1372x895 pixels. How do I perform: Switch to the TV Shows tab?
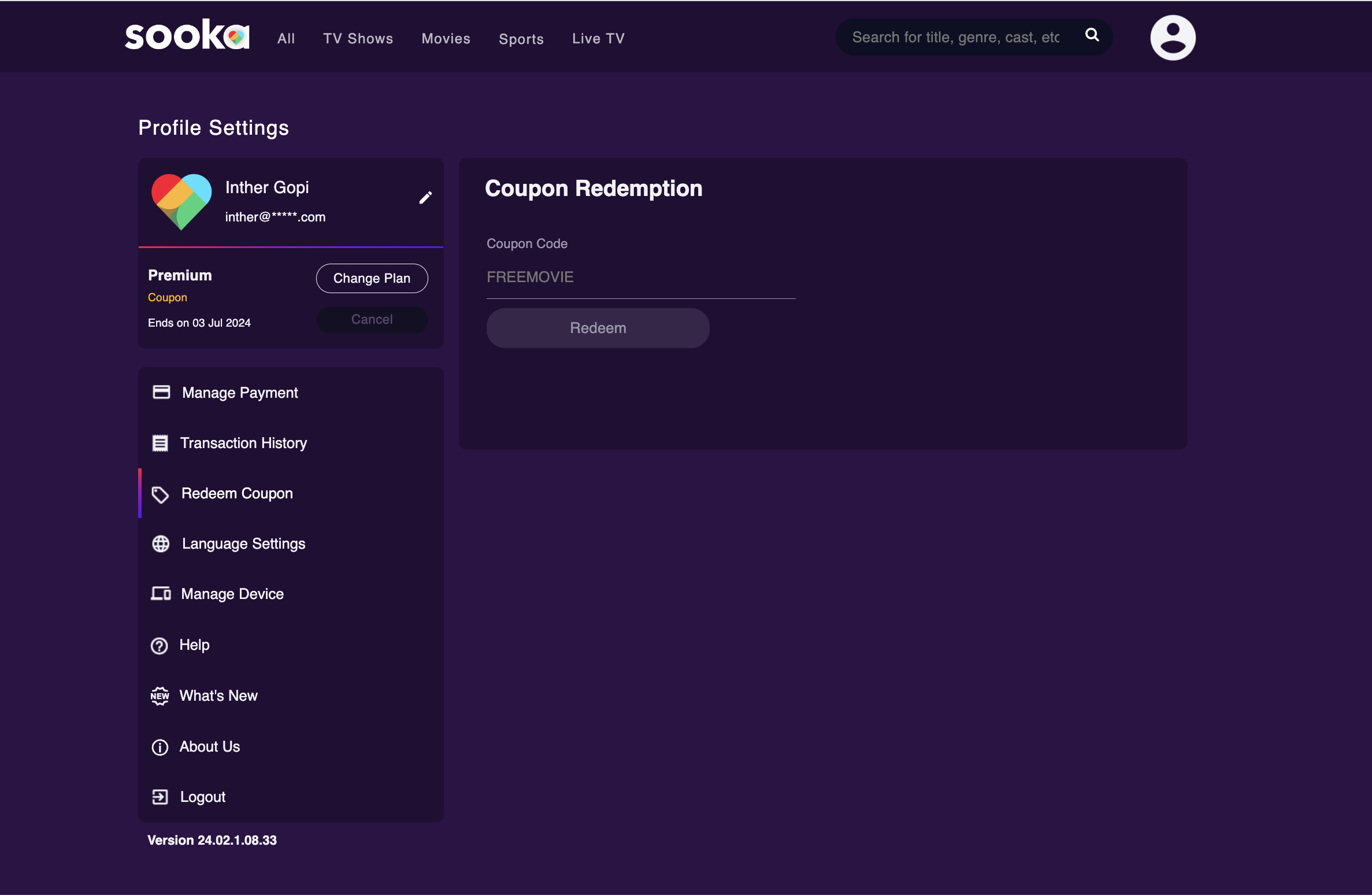[x=358, y=38]
